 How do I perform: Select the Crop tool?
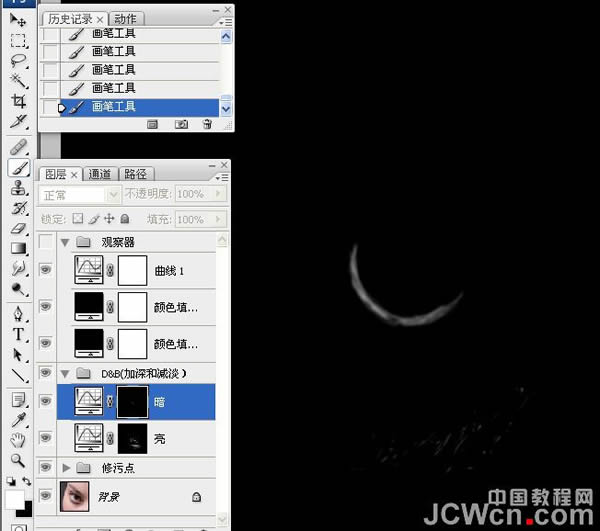[x=18, y=101]
